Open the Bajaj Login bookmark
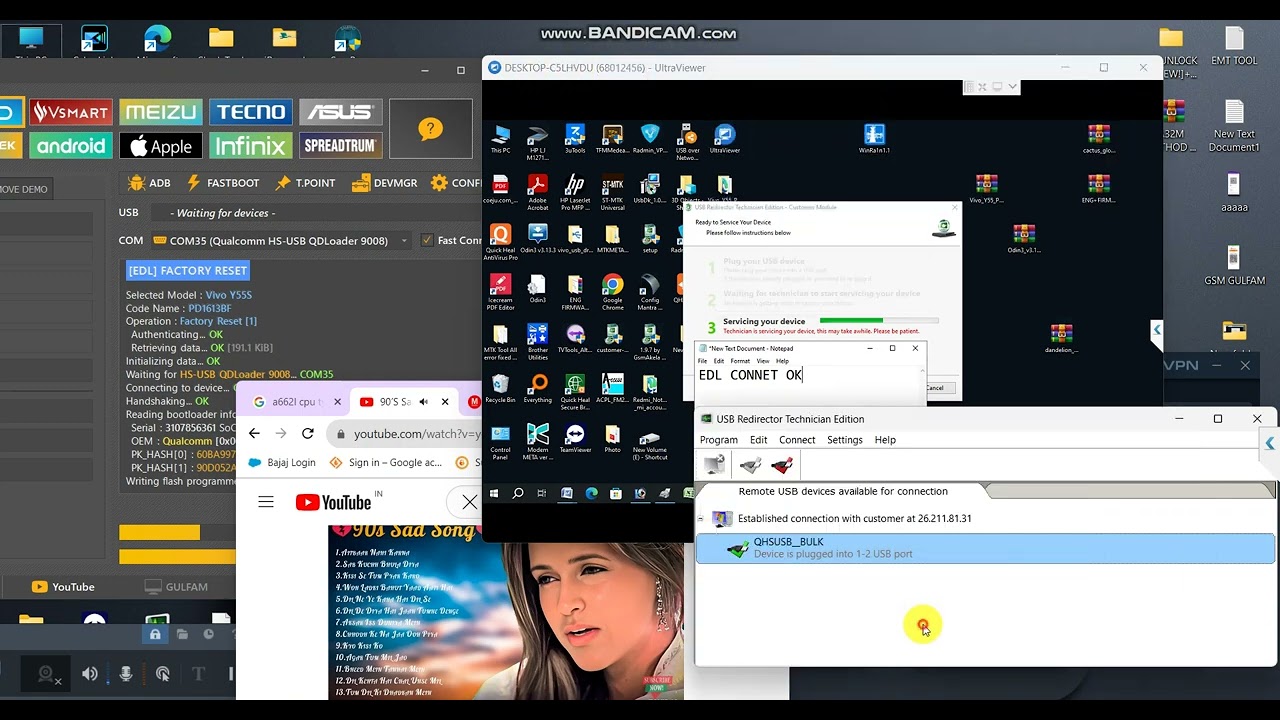The width and height of the screenshot is (1280, 720). coord(281,462)
